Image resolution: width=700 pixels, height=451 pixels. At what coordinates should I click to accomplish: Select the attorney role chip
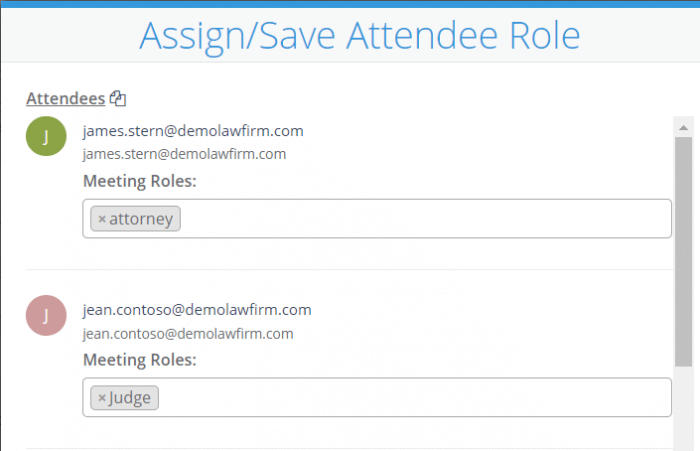[135, 219]
